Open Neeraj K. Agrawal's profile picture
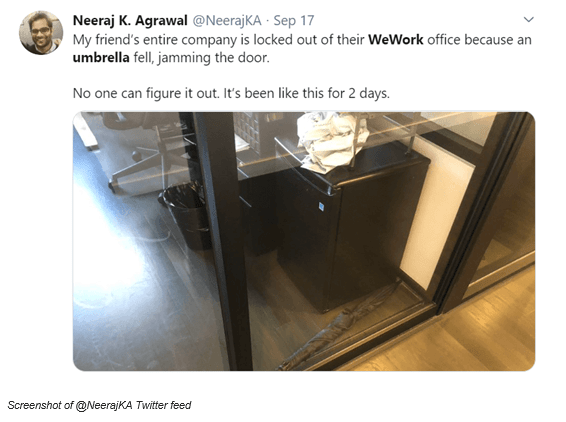Viewport: 566px width, 422px height. coord(41,32)
